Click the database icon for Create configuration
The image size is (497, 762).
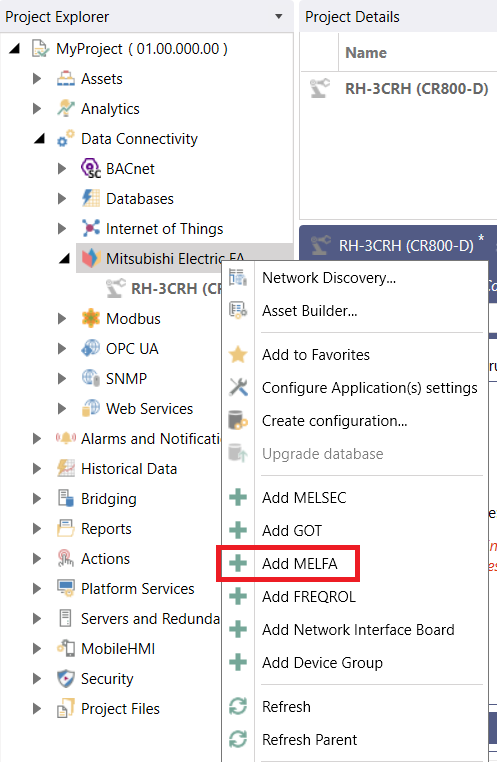[238, 421]
